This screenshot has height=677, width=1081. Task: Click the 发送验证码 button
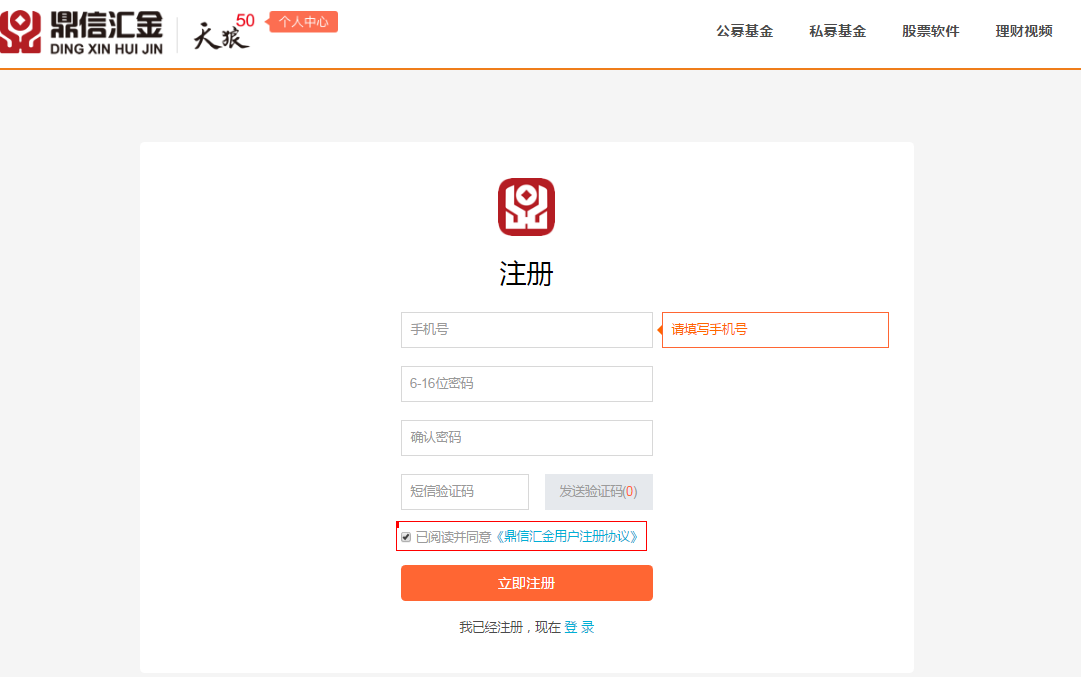pyautogui.click(x=598, y=492)
